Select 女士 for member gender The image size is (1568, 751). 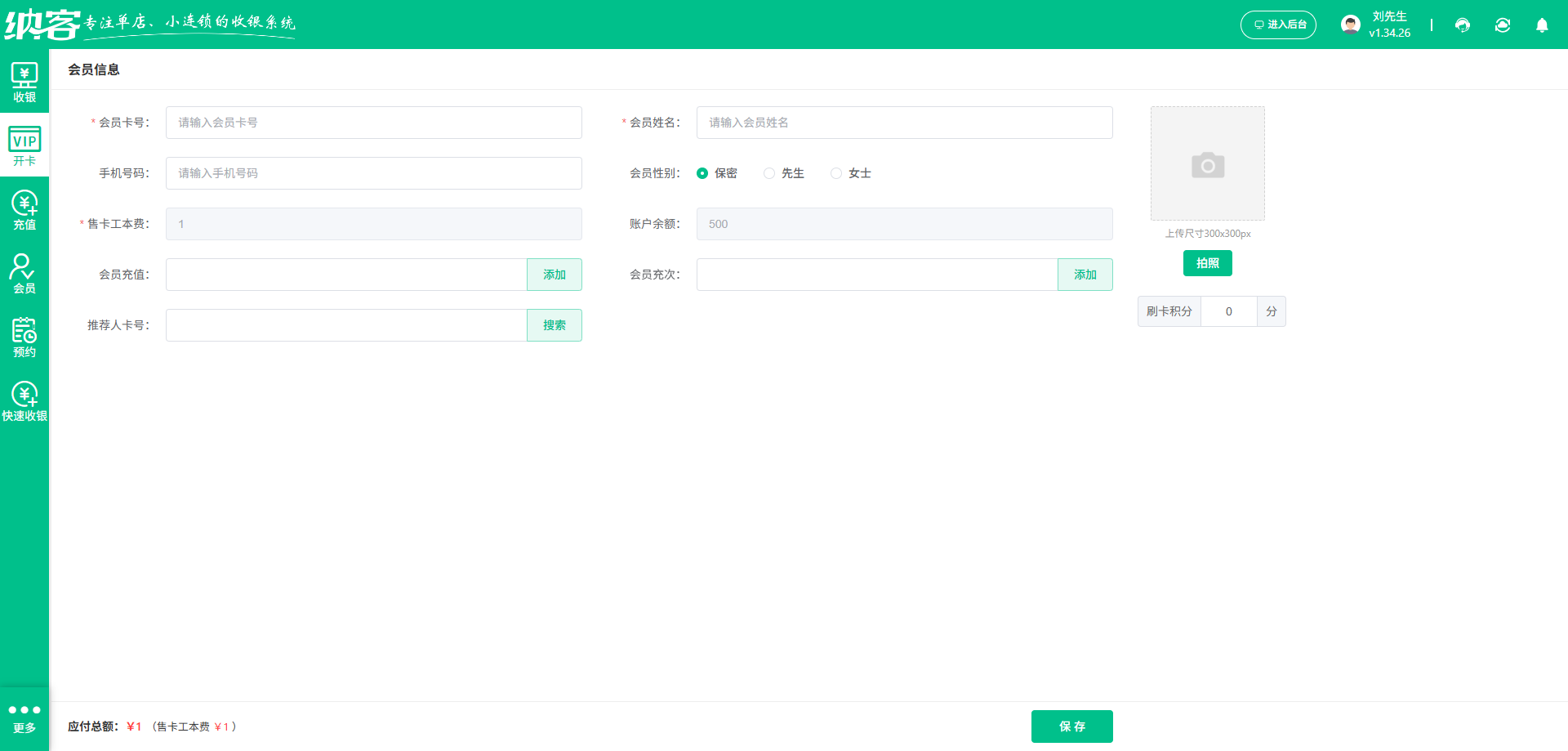[835, 173]
